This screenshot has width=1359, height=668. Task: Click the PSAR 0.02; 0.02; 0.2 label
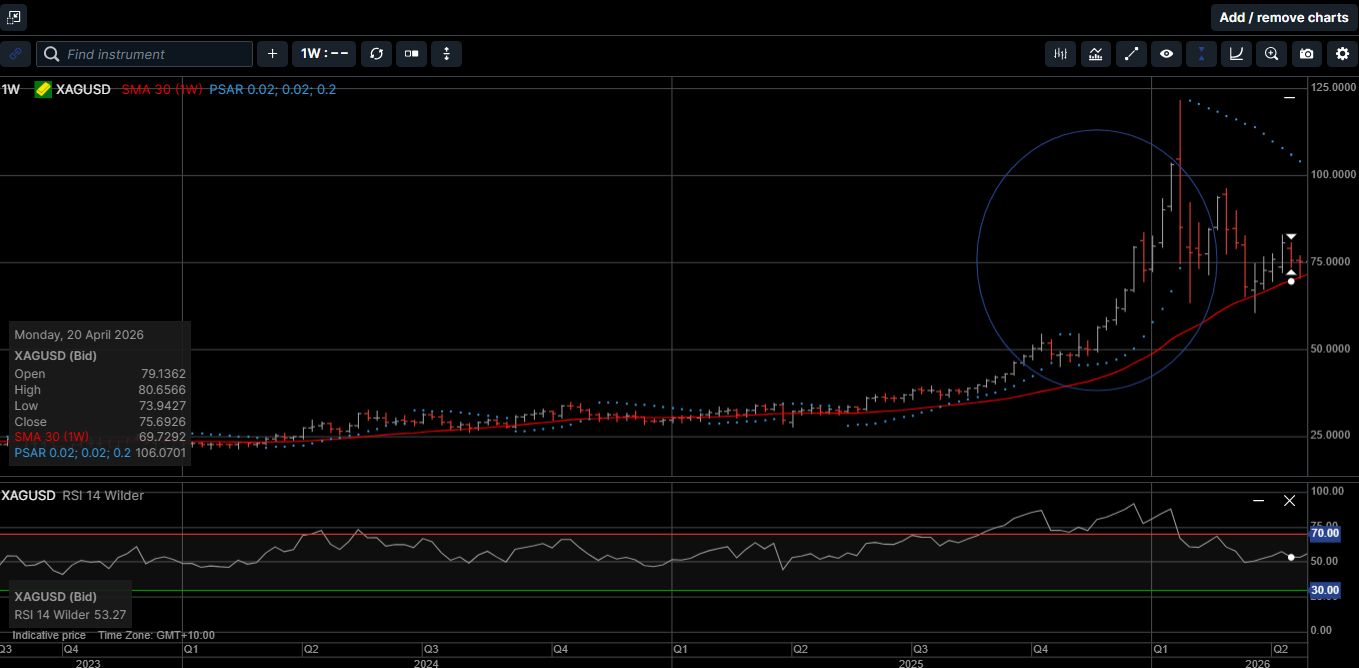coord(272,89)
